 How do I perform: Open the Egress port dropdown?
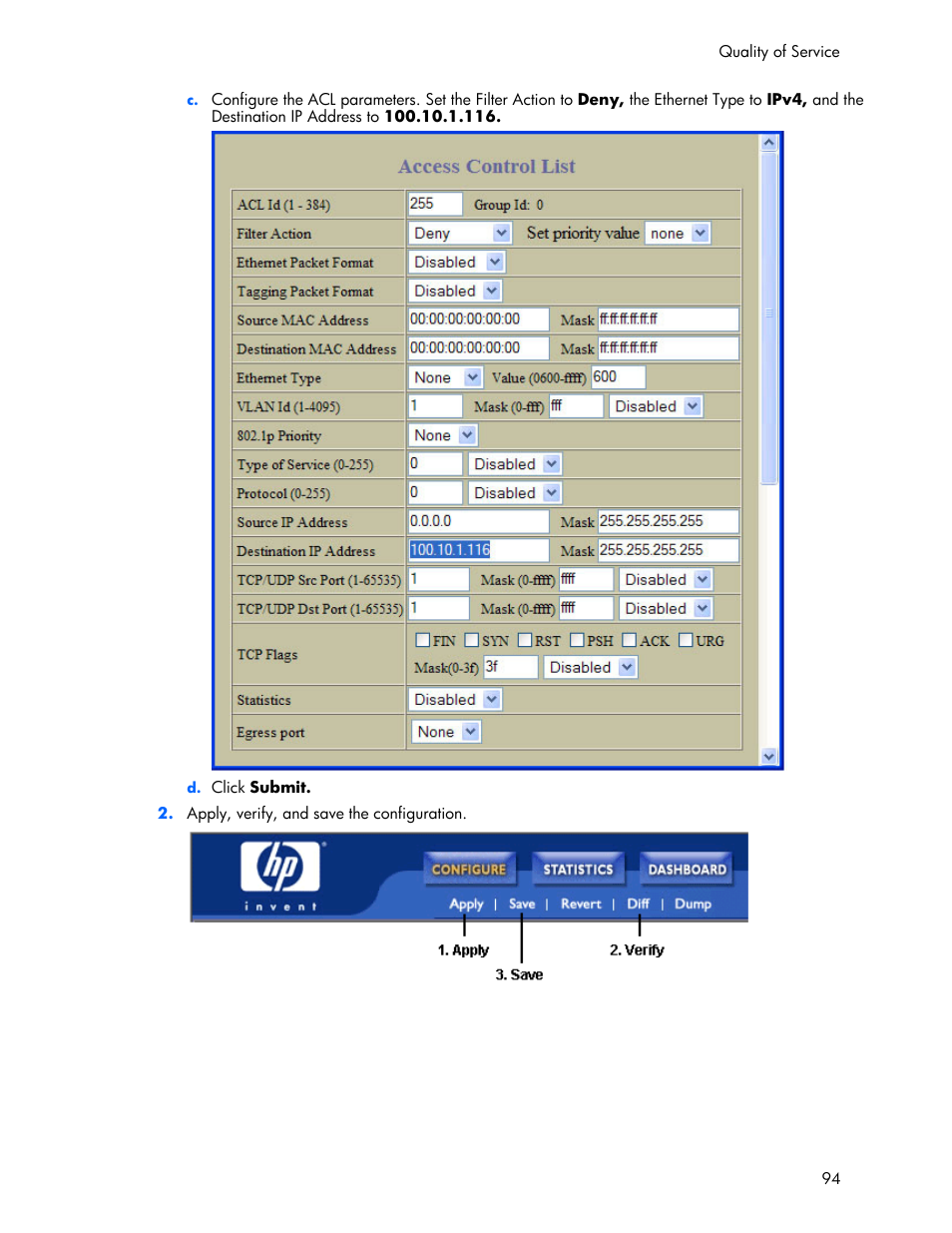[447, 732]
